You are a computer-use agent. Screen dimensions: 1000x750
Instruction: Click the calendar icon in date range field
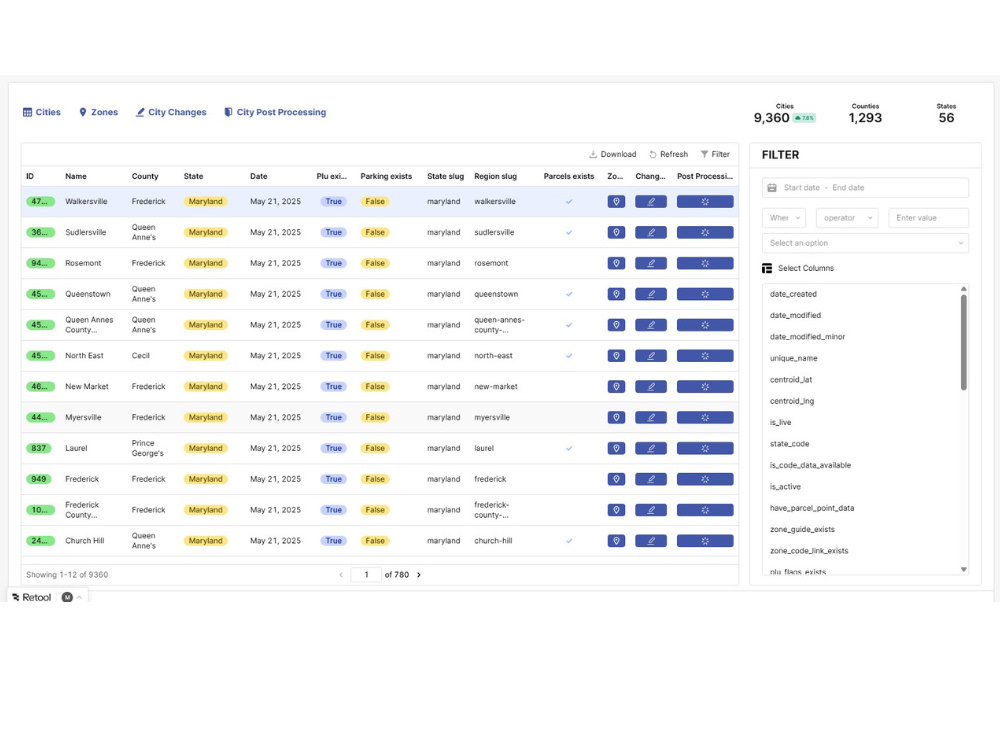pyautogui.click(x=772, y=188)
